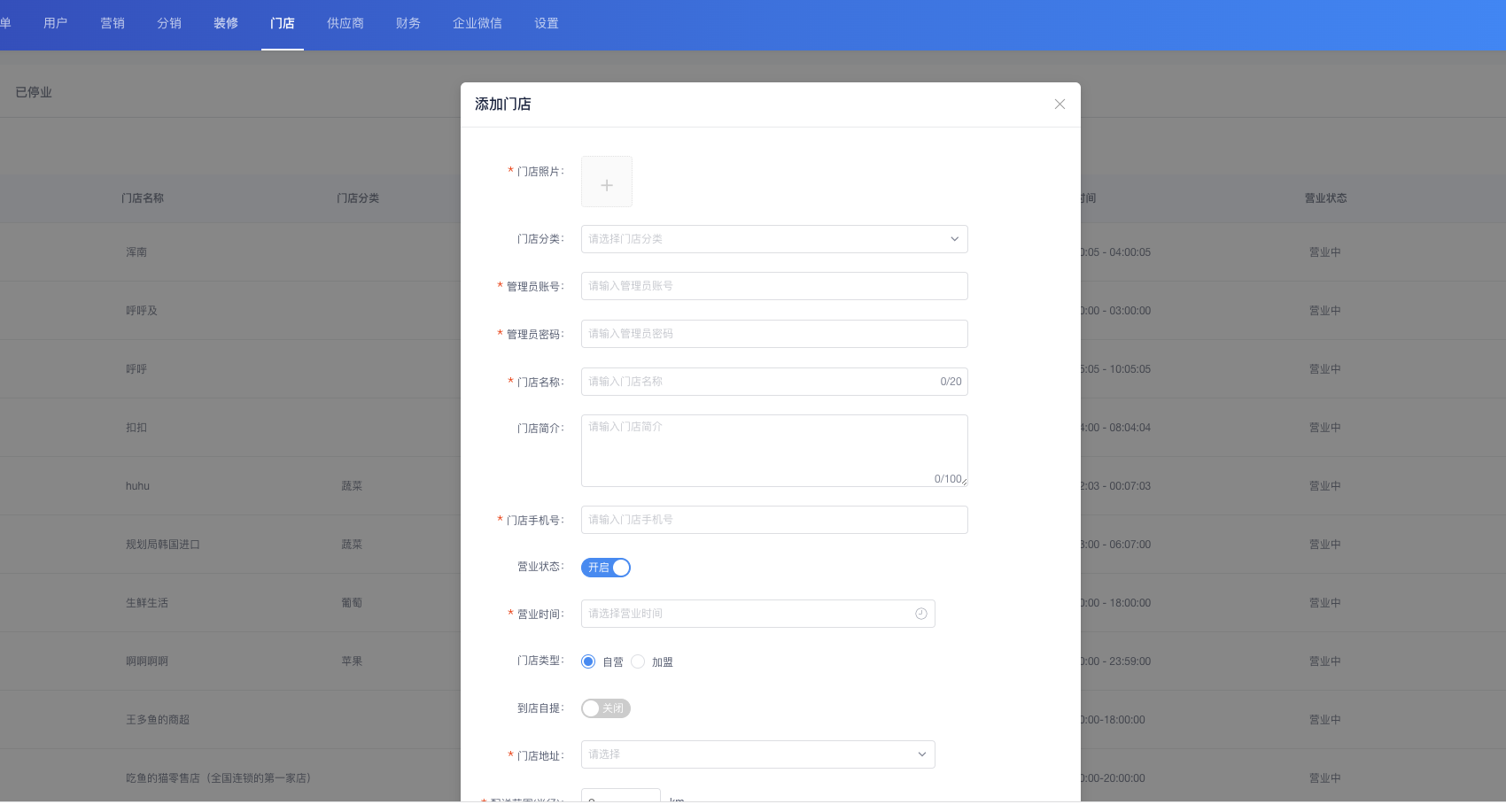Enable the 到店自提 switch
The width and height of the screenshot is (1506, 812).
point(606,708)
